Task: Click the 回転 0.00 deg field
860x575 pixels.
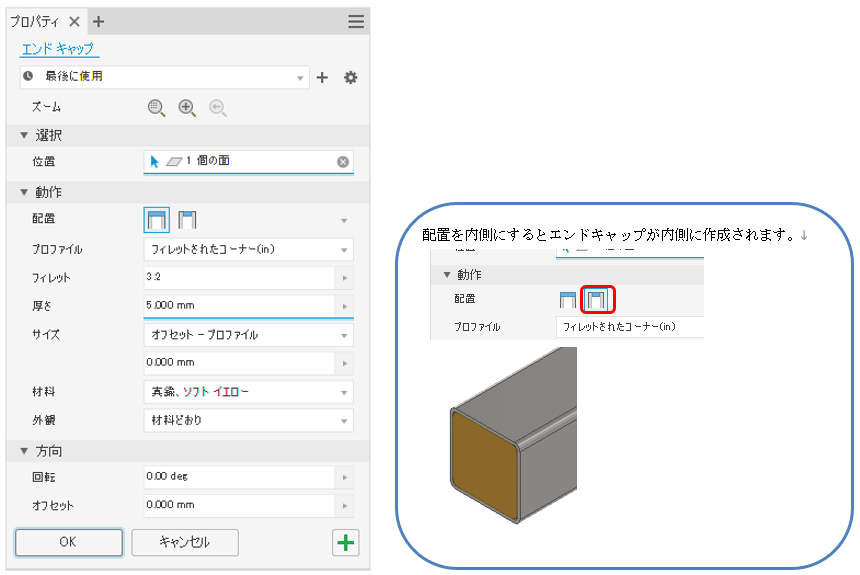Action: coord(239,477)
